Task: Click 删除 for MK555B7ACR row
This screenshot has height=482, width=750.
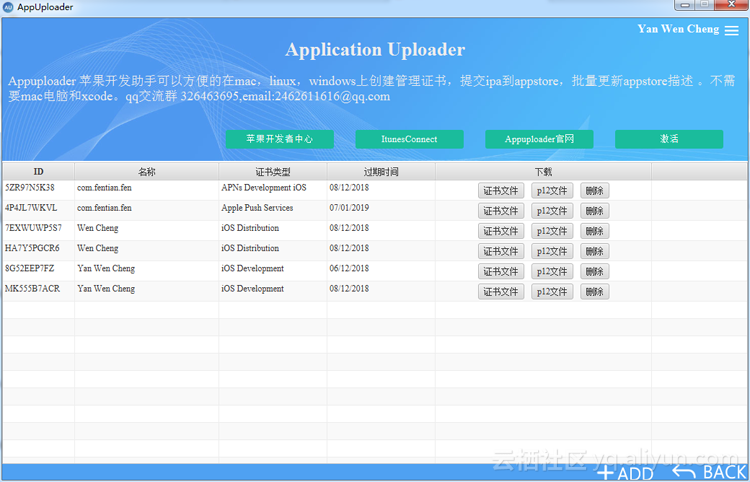Action: 595,291
